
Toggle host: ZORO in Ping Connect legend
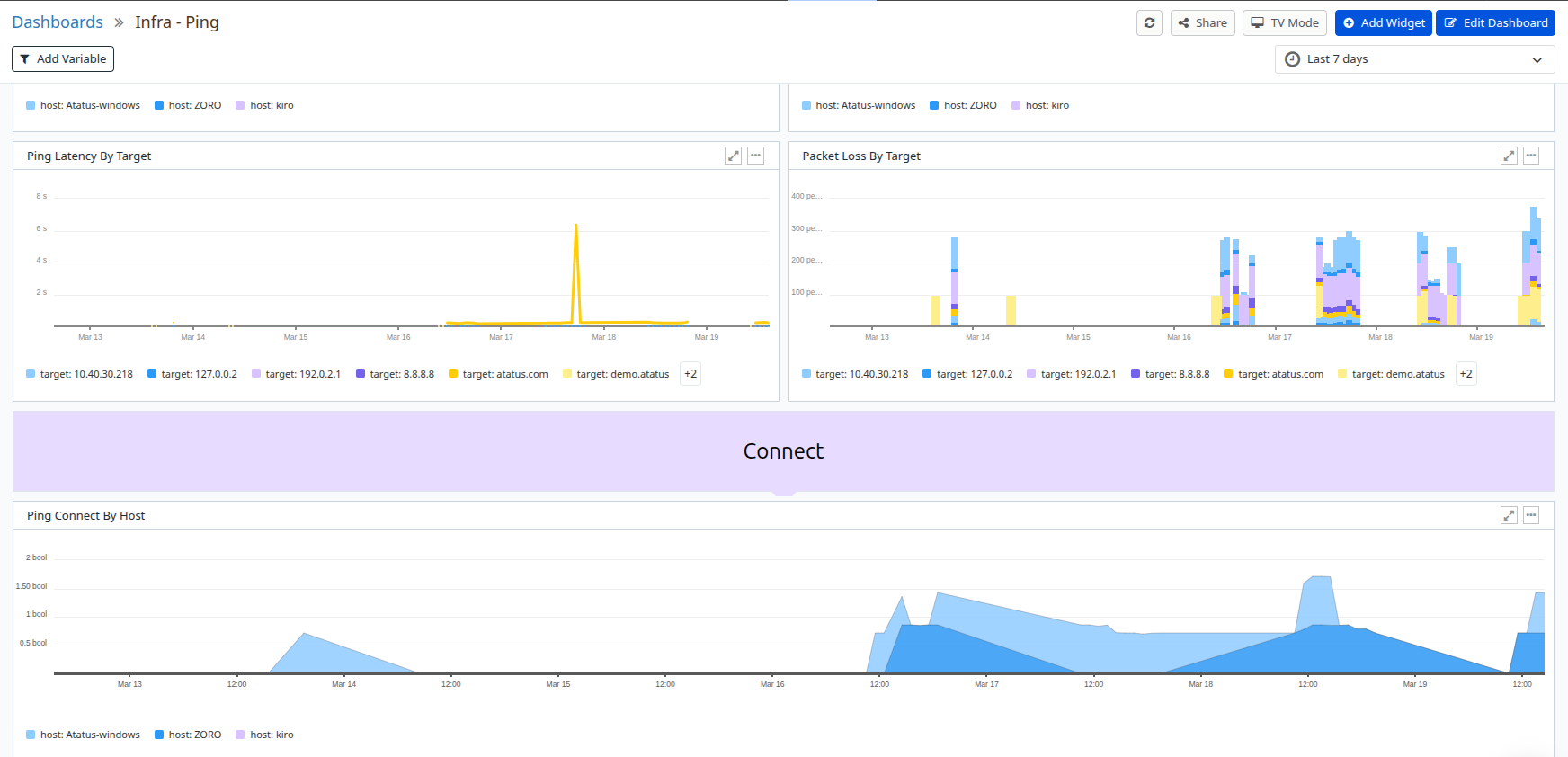pyautogui.click(x=188, y=735)
